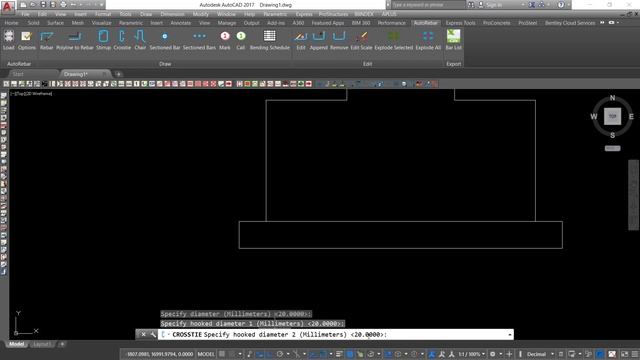Insert a rebar Mark
640x360 pixels.
point(225,40)
